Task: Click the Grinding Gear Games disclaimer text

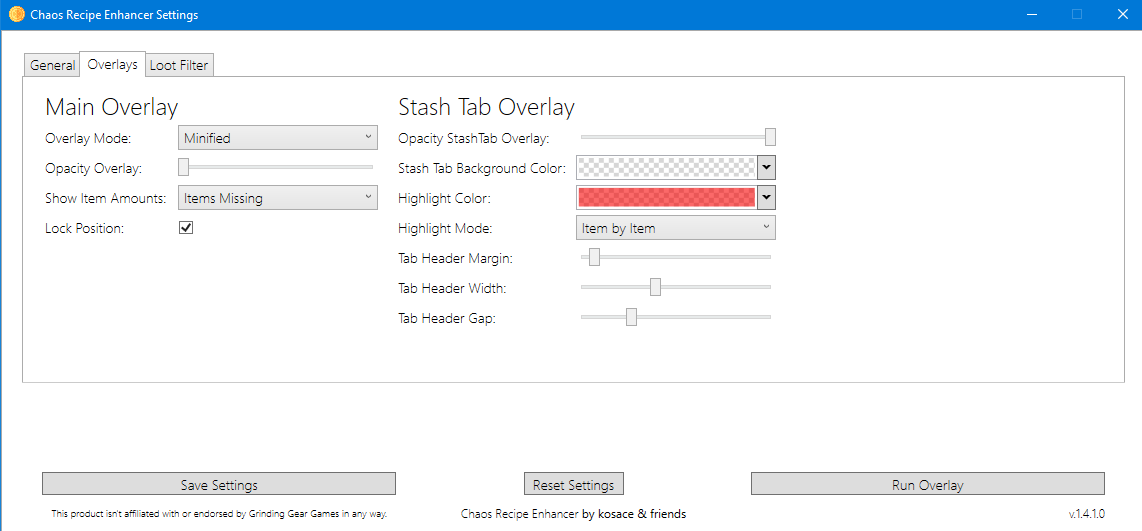Action: pos(218,514)
